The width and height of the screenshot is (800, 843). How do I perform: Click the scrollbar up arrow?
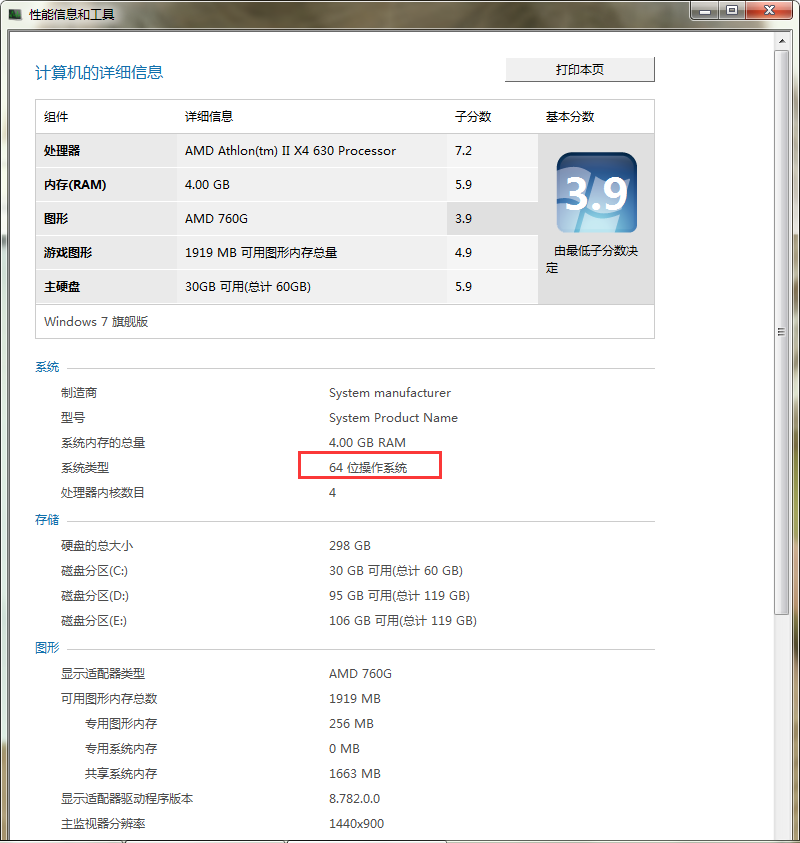coord(782,41)
